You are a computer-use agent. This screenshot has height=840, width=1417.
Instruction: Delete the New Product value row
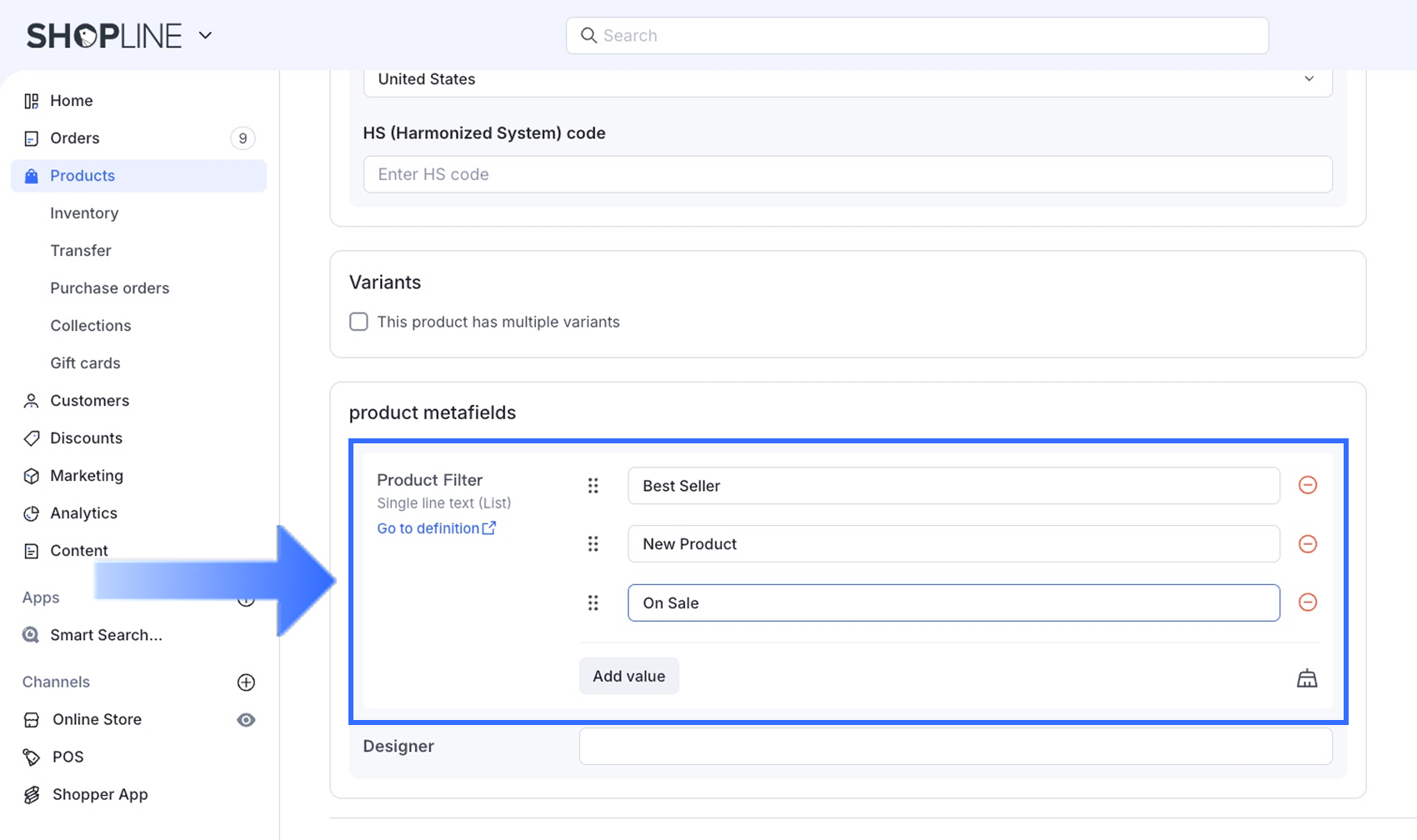tap(1307, 544)
